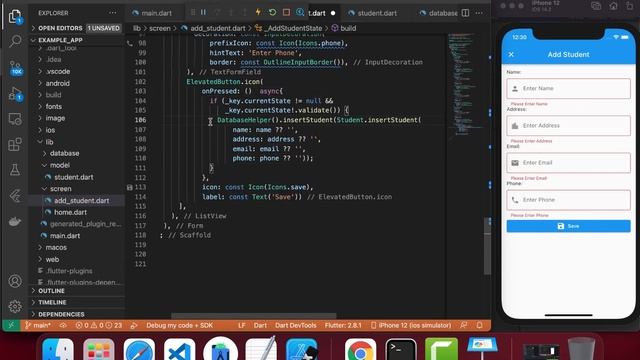Screen dimensions: 640x360
Task: Open Run and Debug view
Action: [15, 93]
